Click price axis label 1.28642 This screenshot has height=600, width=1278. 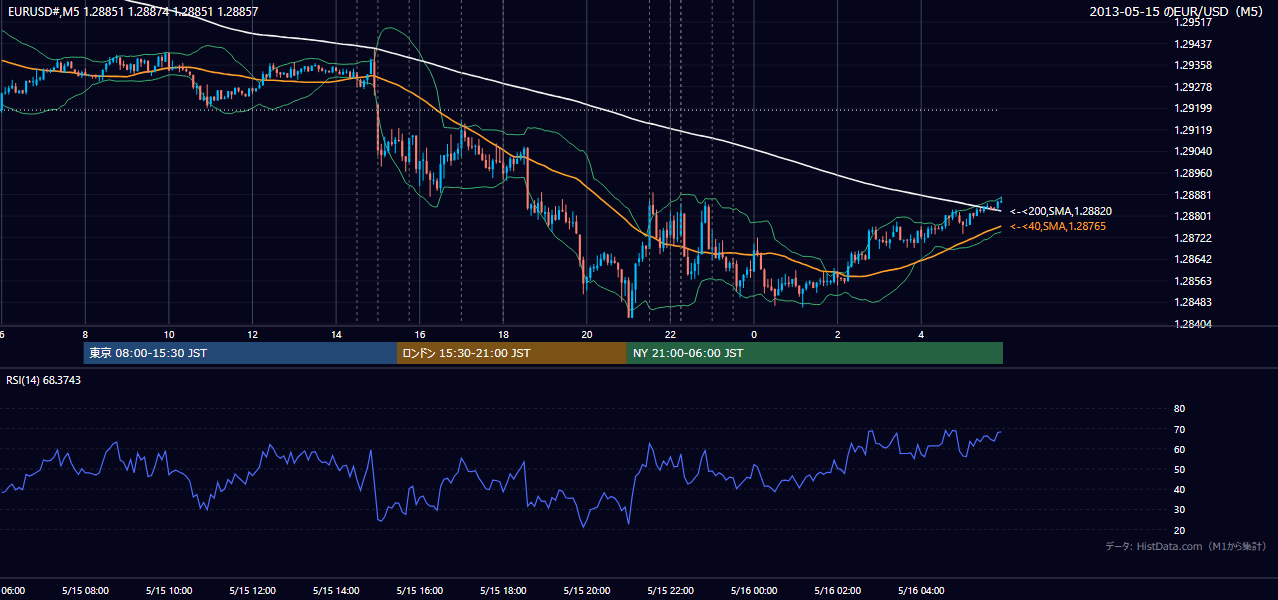(1193, 260)
